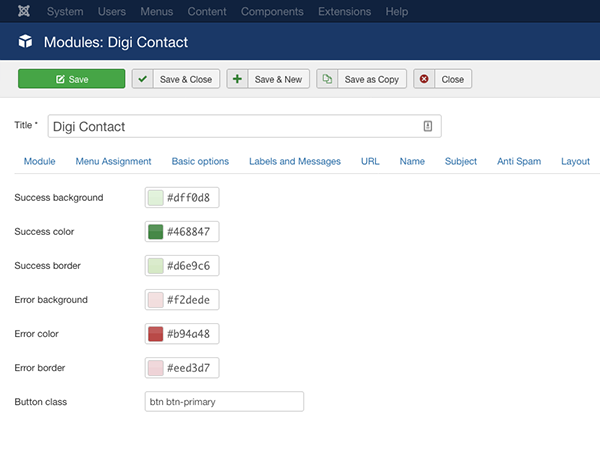Screen dimensions: 600x450
Task: Switch to the URL tab
Action: click(370, 161)
